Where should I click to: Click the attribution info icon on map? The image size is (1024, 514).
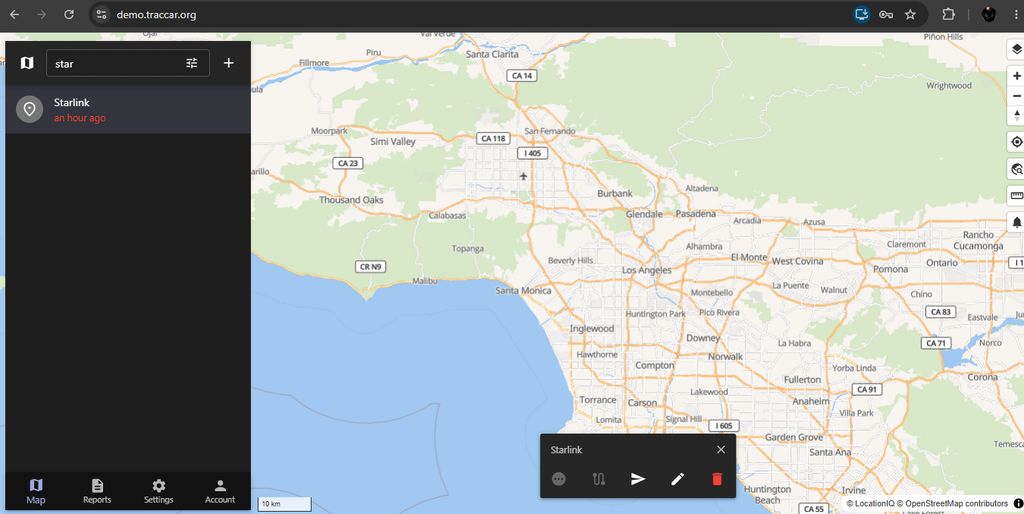pos(1018,504)
